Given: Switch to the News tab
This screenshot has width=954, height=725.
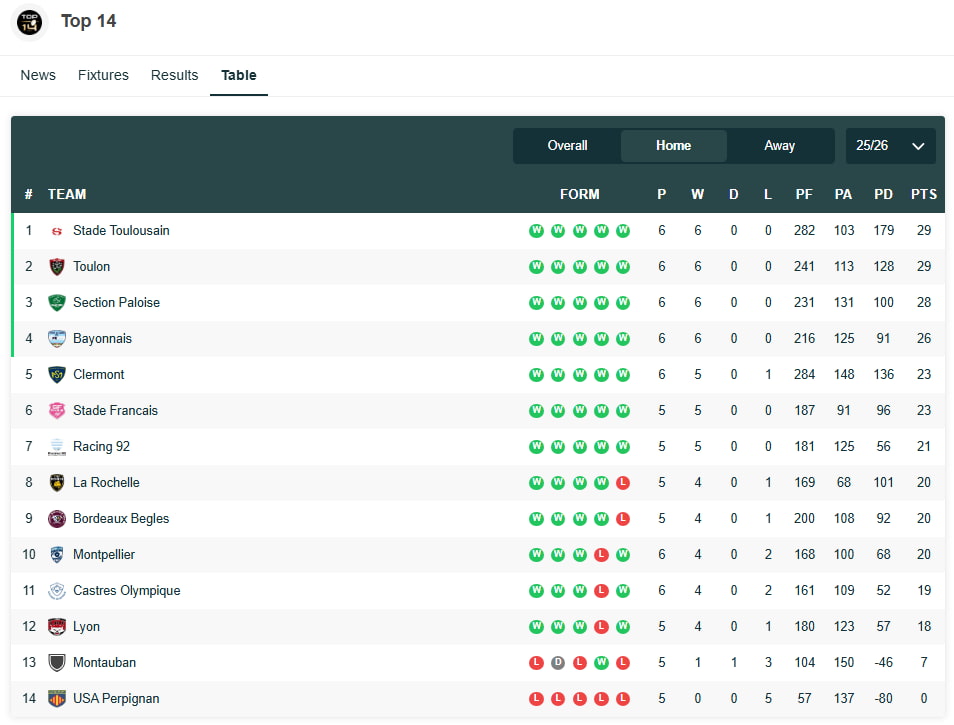Looking at the screenshot, I should 38,75.
